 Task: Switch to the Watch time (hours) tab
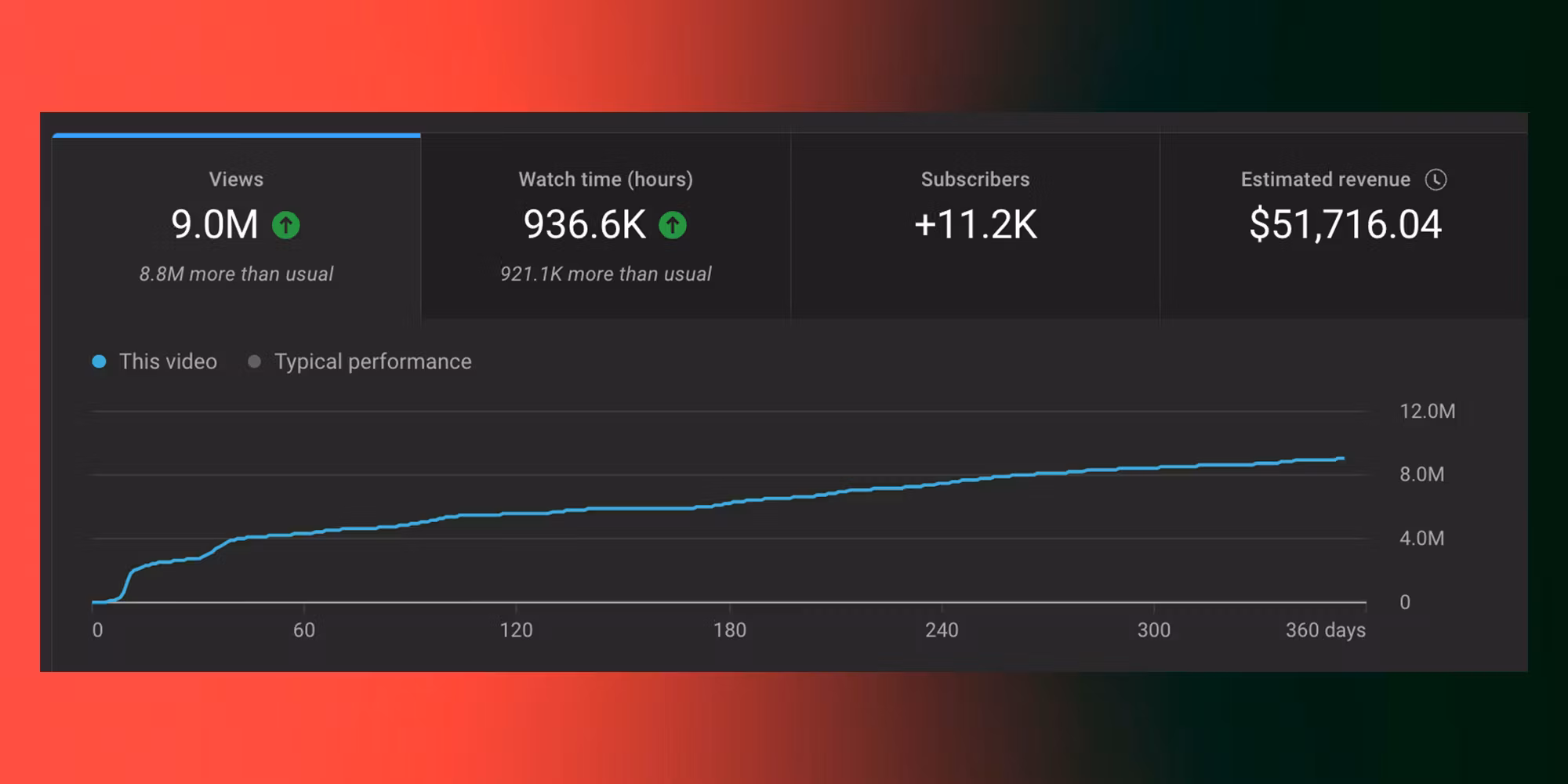[x=605, y=180]
